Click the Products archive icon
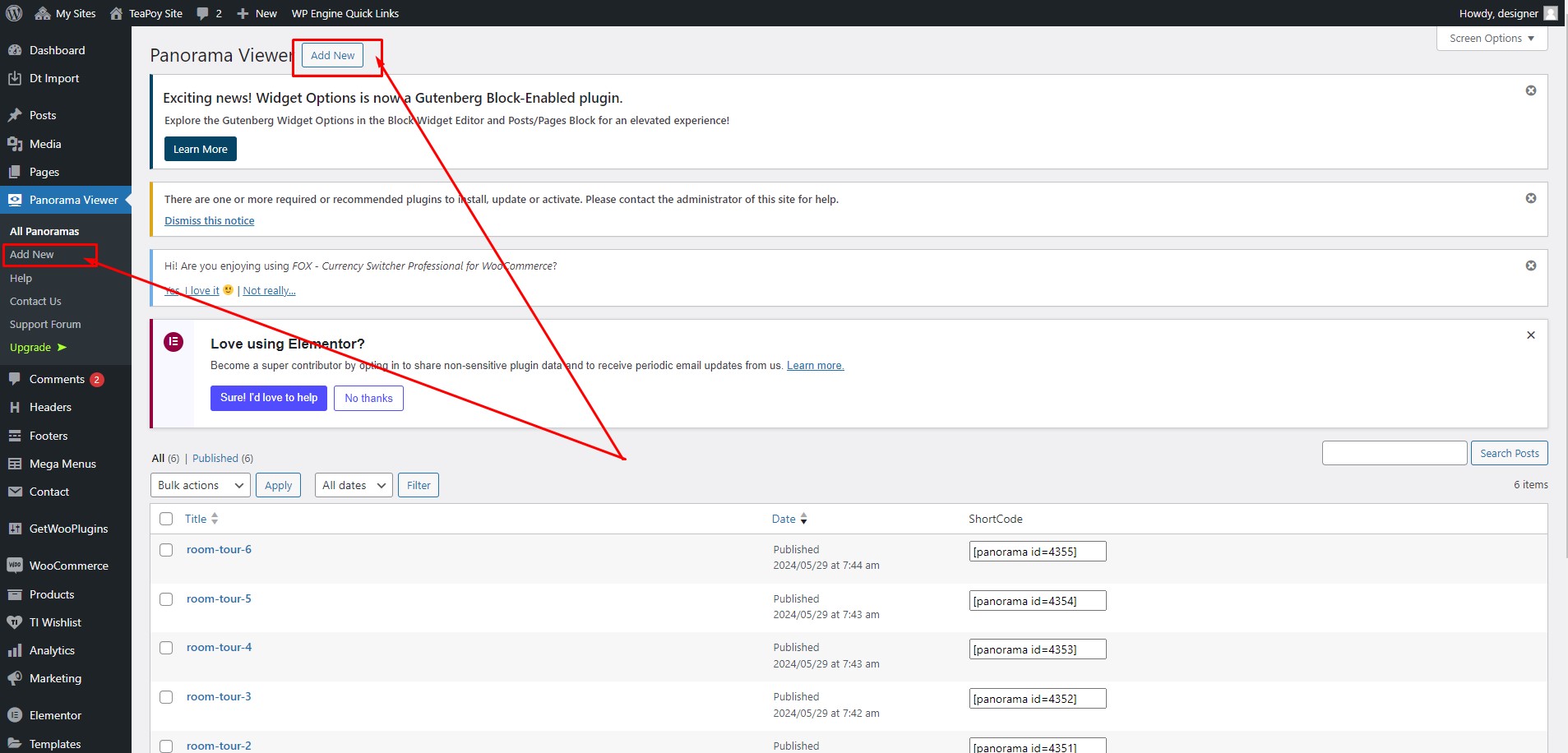The height and width of the screenshot is (753, 1568). pos(15,594)
